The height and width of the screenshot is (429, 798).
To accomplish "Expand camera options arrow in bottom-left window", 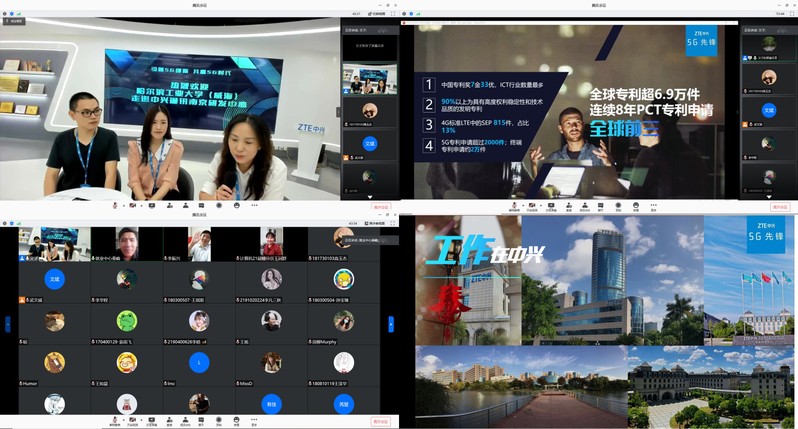I will [x=141, y=420].
